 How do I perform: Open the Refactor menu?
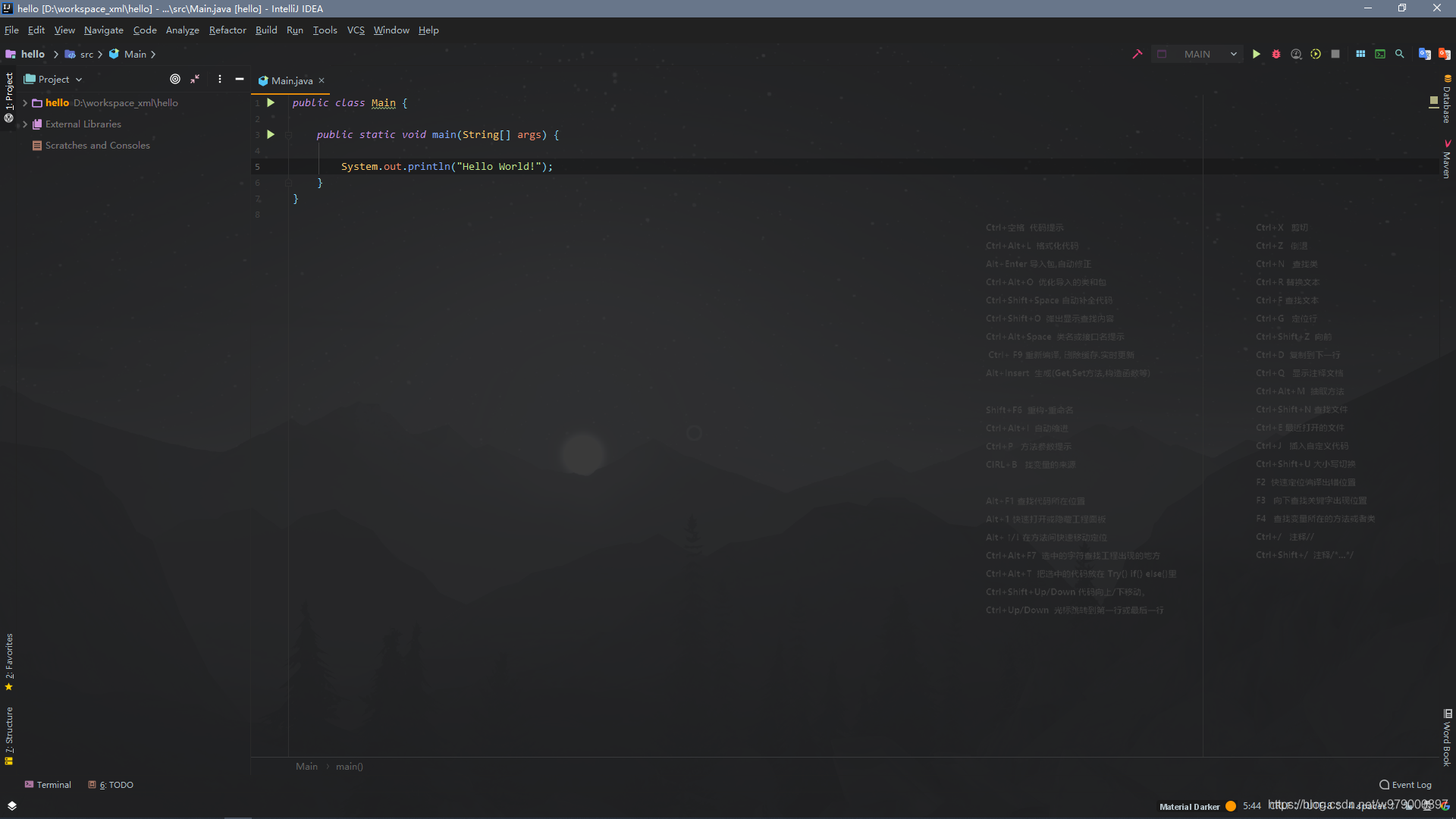click(x=227, y=30)
